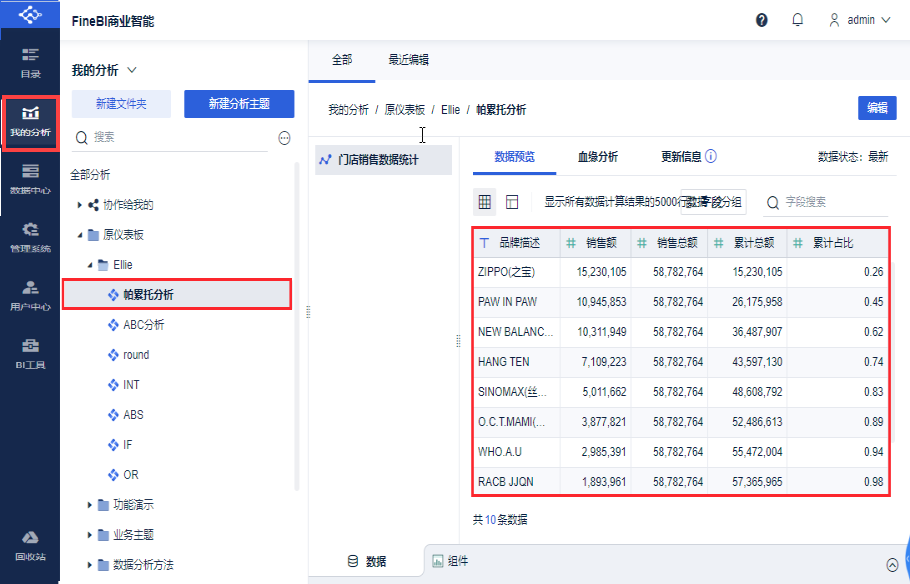Click the 字段搜索 magnifier icon

pyautogui.click(x=772, y=203)
